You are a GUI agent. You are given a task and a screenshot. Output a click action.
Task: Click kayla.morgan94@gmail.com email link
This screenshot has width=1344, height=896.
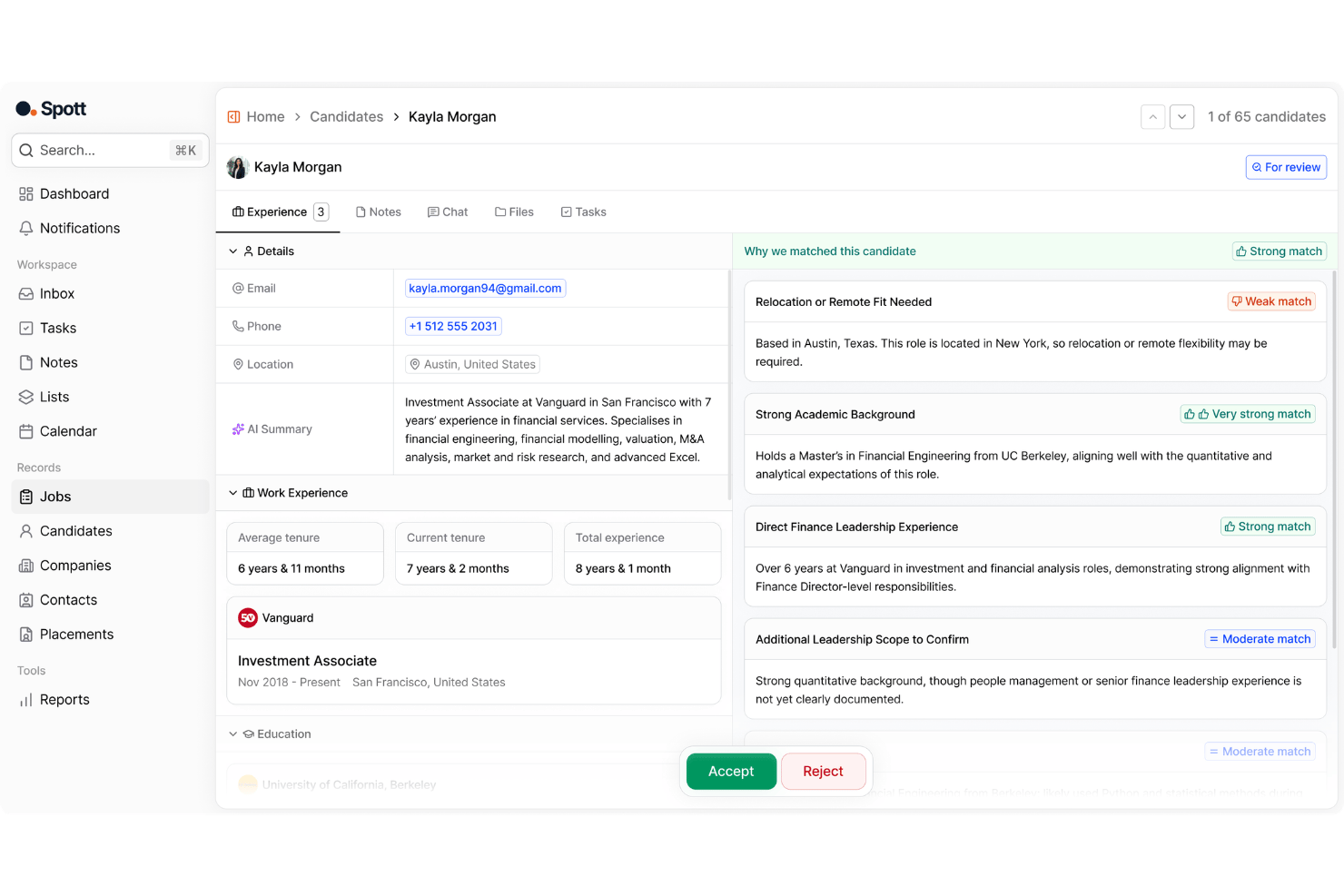[x=485, y=289]
